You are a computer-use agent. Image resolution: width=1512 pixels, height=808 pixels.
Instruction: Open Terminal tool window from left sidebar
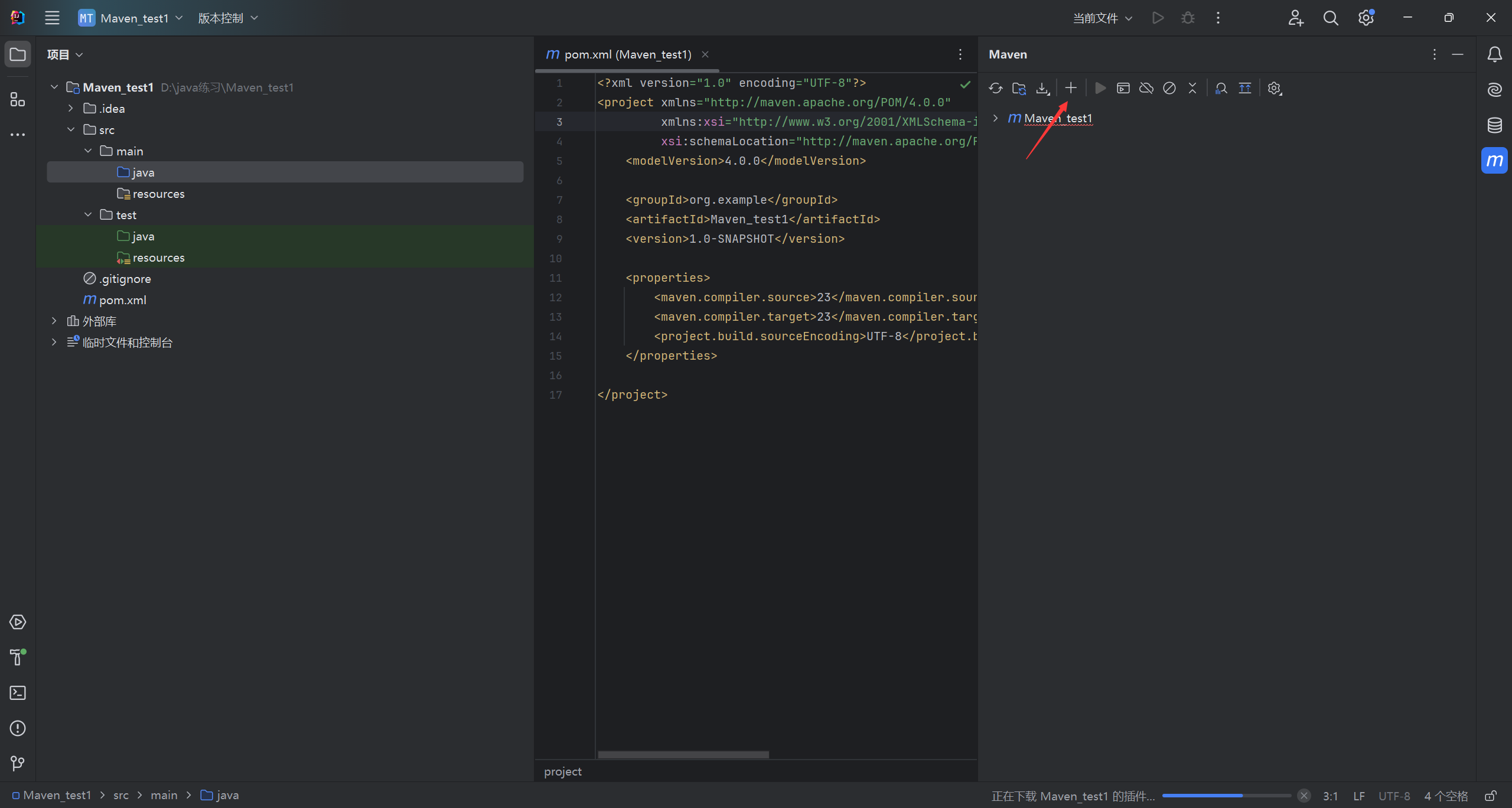tap(18, 693)
